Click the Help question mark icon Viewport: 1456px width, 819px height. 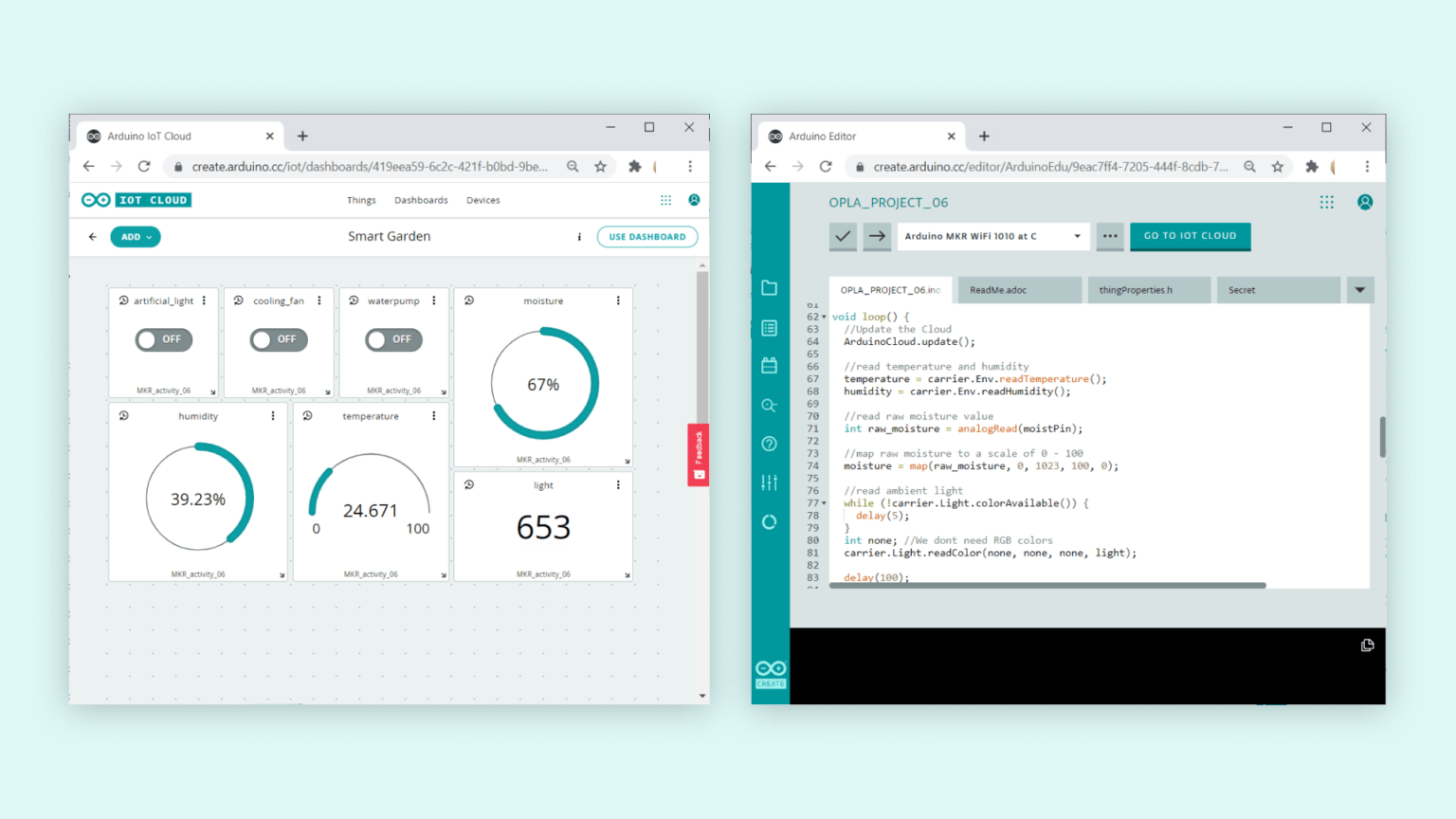(769, 443)
